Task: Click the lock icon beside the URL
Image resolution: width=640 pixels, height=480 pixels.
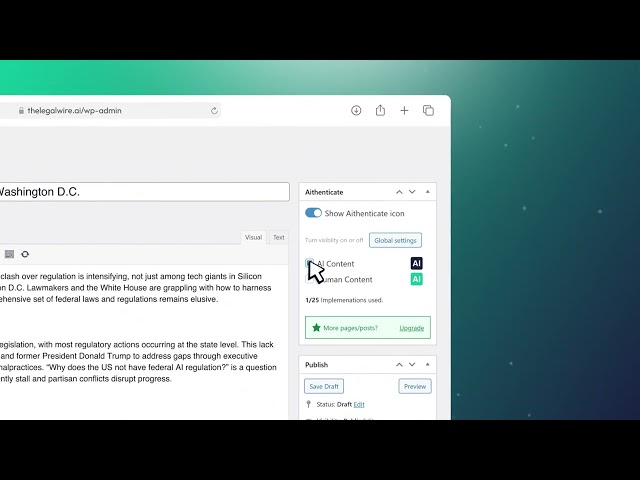Action: pos(21,111)
